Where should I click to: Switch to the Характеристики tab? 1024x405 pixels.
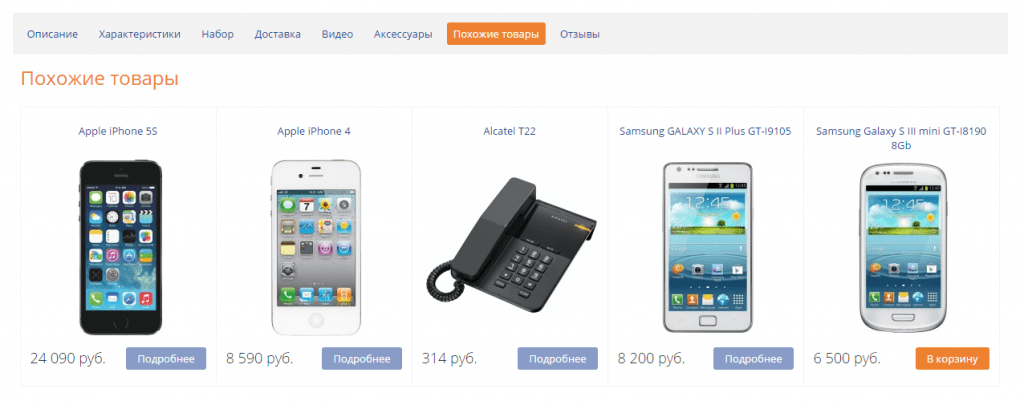pyautogui.click(x=140, y=34)
